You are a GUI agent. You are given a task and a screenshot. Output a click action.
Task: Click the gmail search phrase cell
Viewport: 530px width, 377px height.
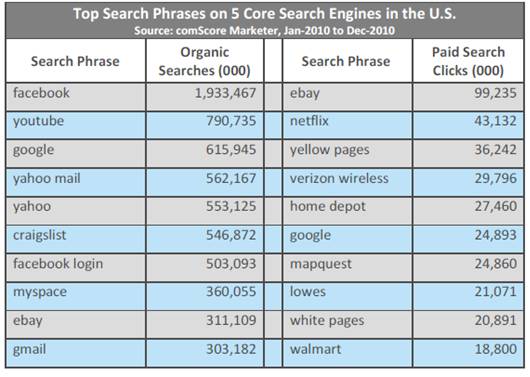coord(76,353)
